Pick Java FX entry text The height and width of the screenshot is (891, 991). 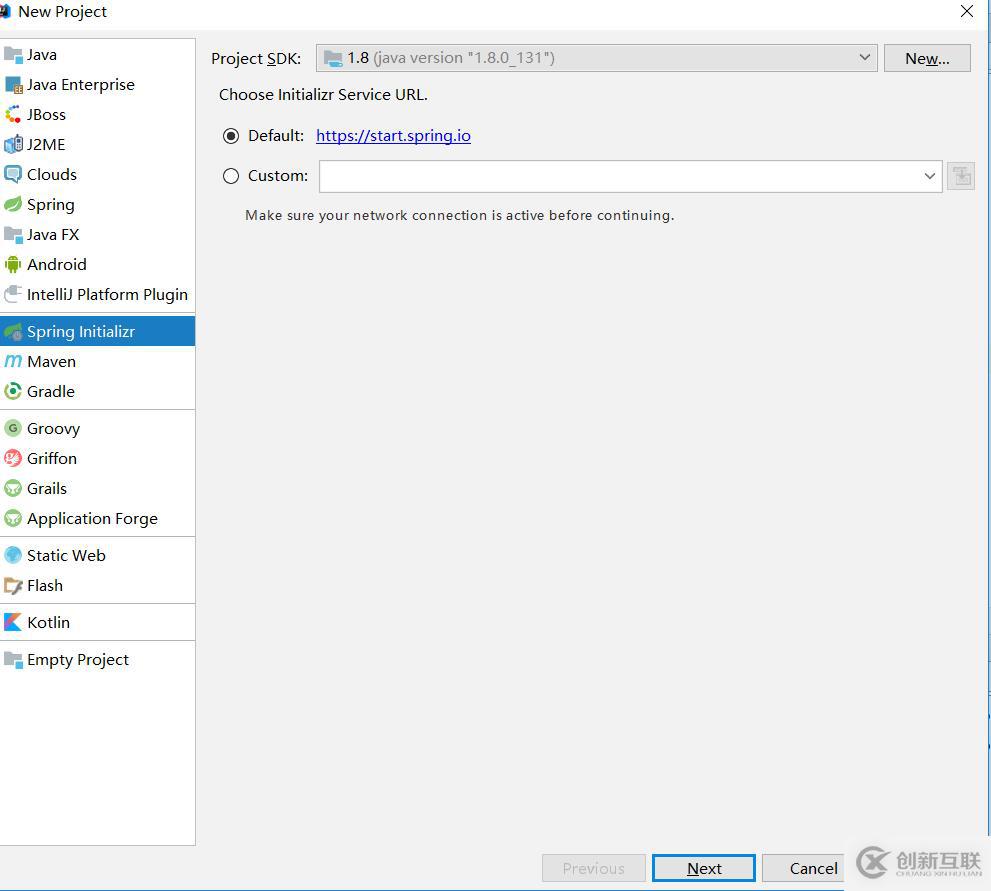click(53, 234)
